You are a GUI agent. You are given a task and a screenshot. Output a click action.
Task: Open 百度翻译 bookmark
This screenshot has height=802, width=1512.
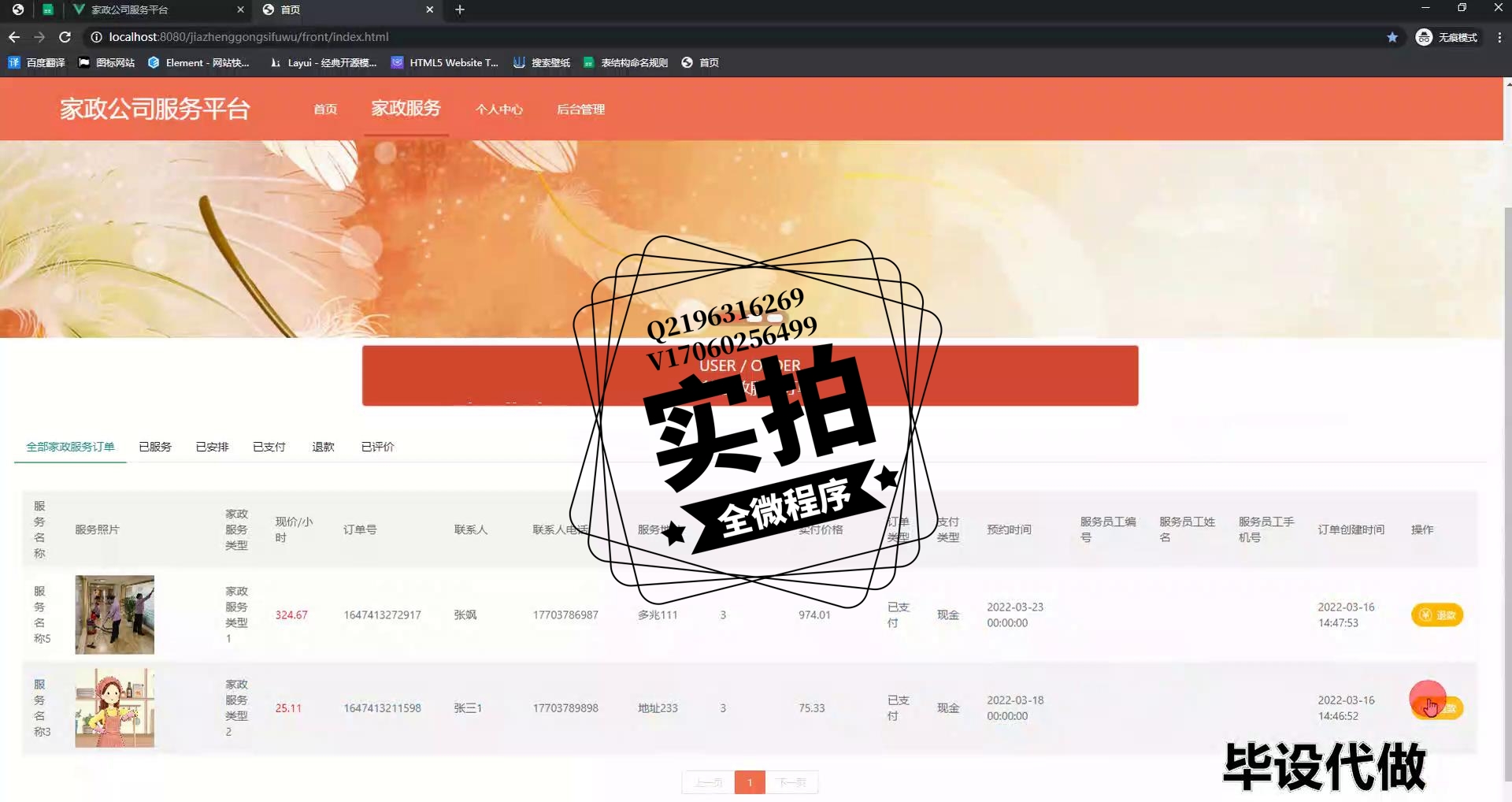coord(36,62)
